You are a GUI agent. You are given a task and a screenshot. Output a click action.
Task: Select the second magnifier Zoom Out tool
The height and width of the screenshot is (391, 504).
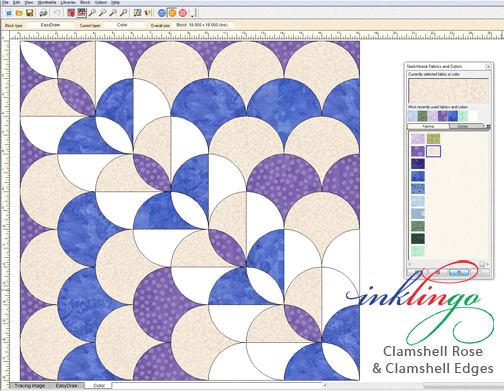click(103, 13)
